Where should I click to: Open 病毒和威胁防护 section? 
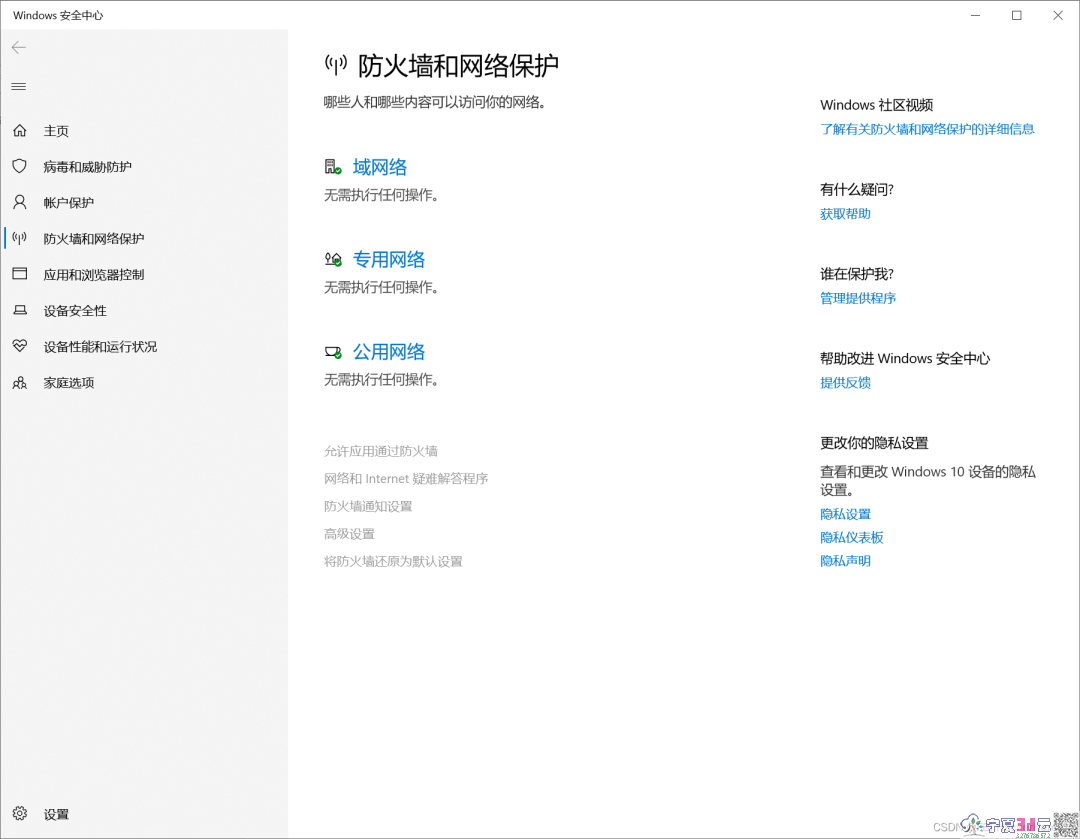(87, 167)
